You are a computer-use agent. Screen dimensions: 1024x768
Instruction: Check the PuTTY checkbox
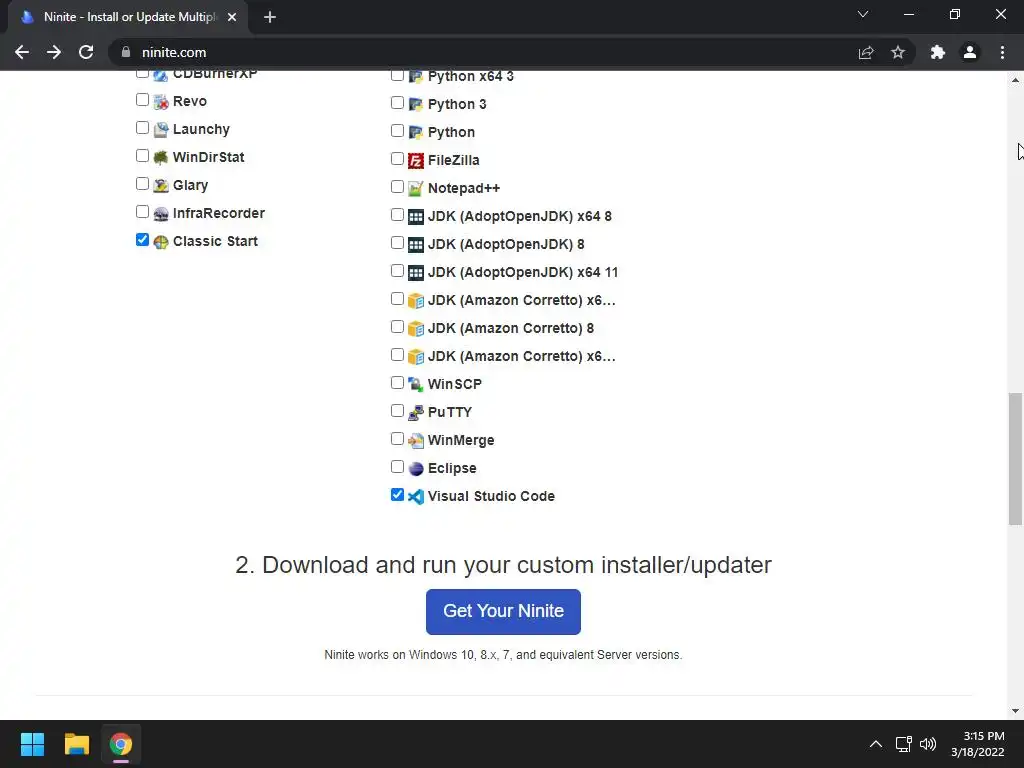click(397, 411)
